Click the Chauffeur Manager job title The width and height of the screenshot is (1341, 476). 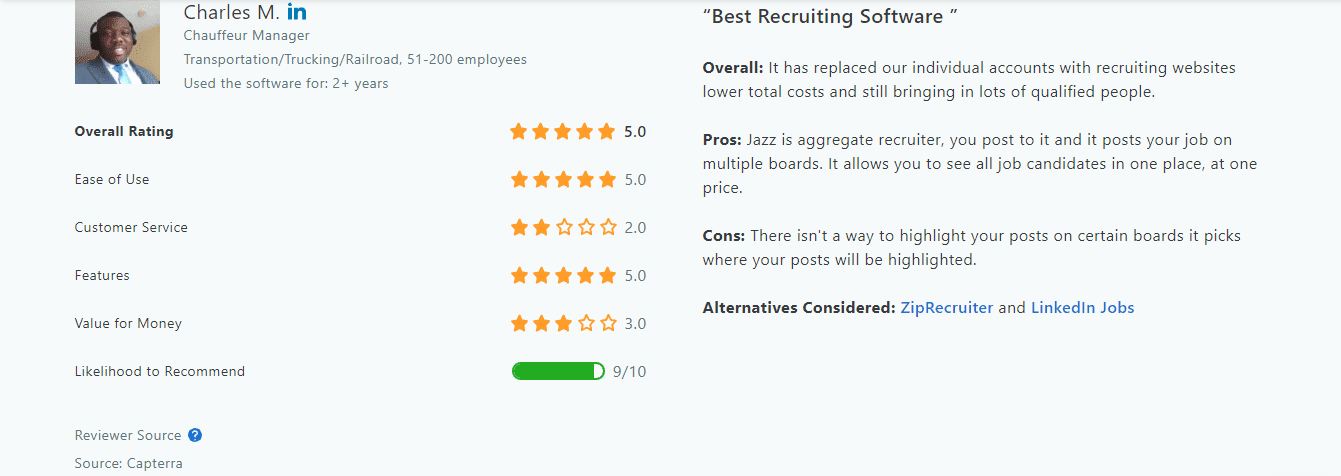247,36
